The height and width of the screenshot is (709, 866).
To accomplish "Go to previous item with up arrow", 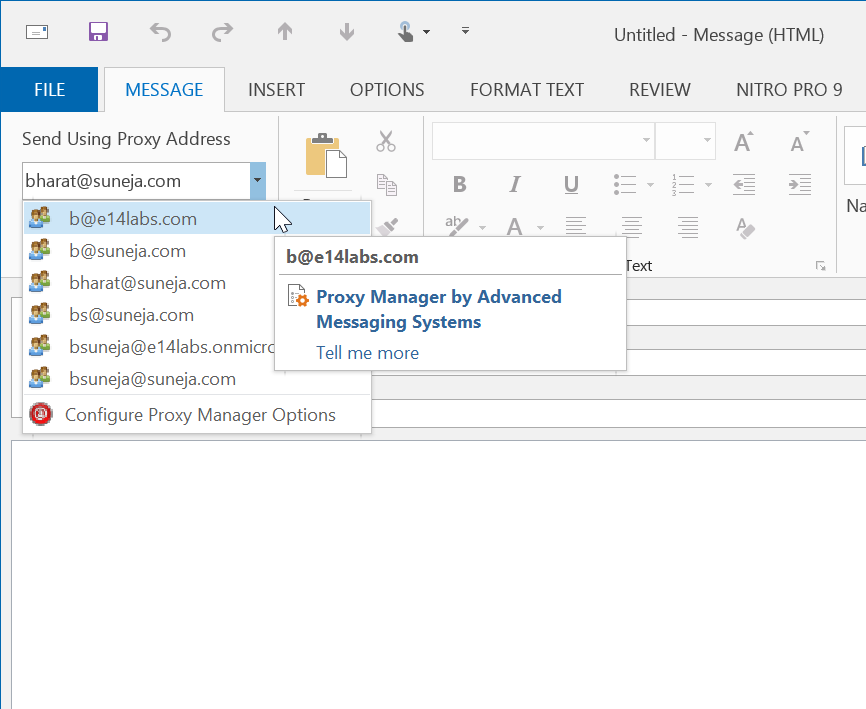I will point(285,31).
